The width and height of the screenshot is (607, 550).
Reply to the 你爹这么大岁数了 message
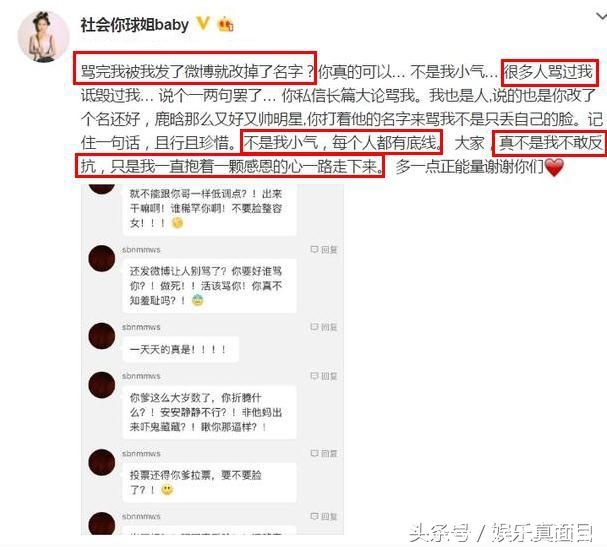click(324, 376)
